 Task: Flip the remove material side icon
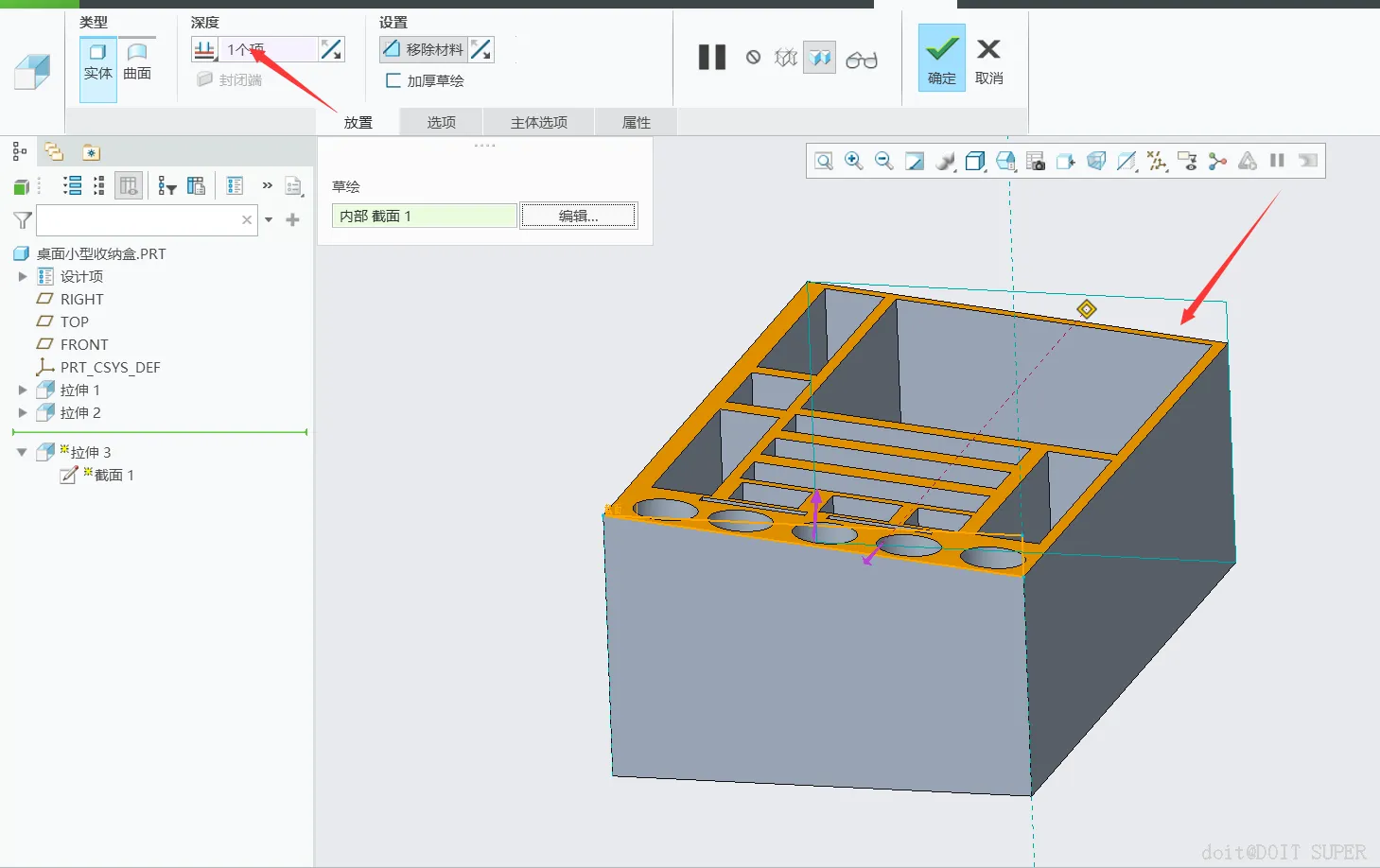pos(481,49)
